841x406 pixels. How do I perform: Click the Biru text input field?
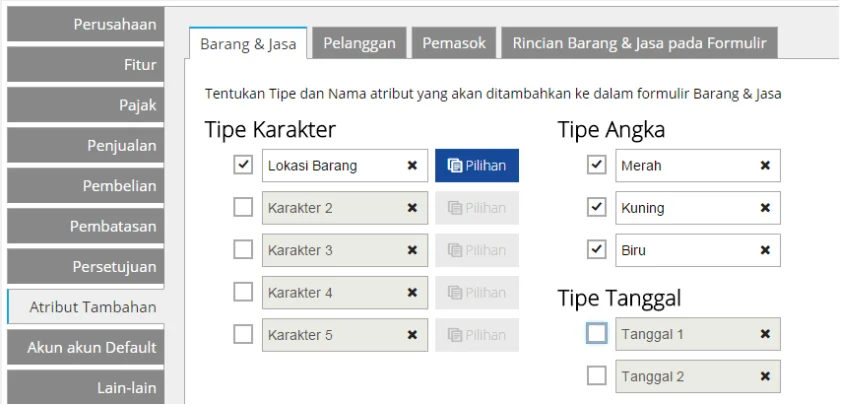click(685, 250)
